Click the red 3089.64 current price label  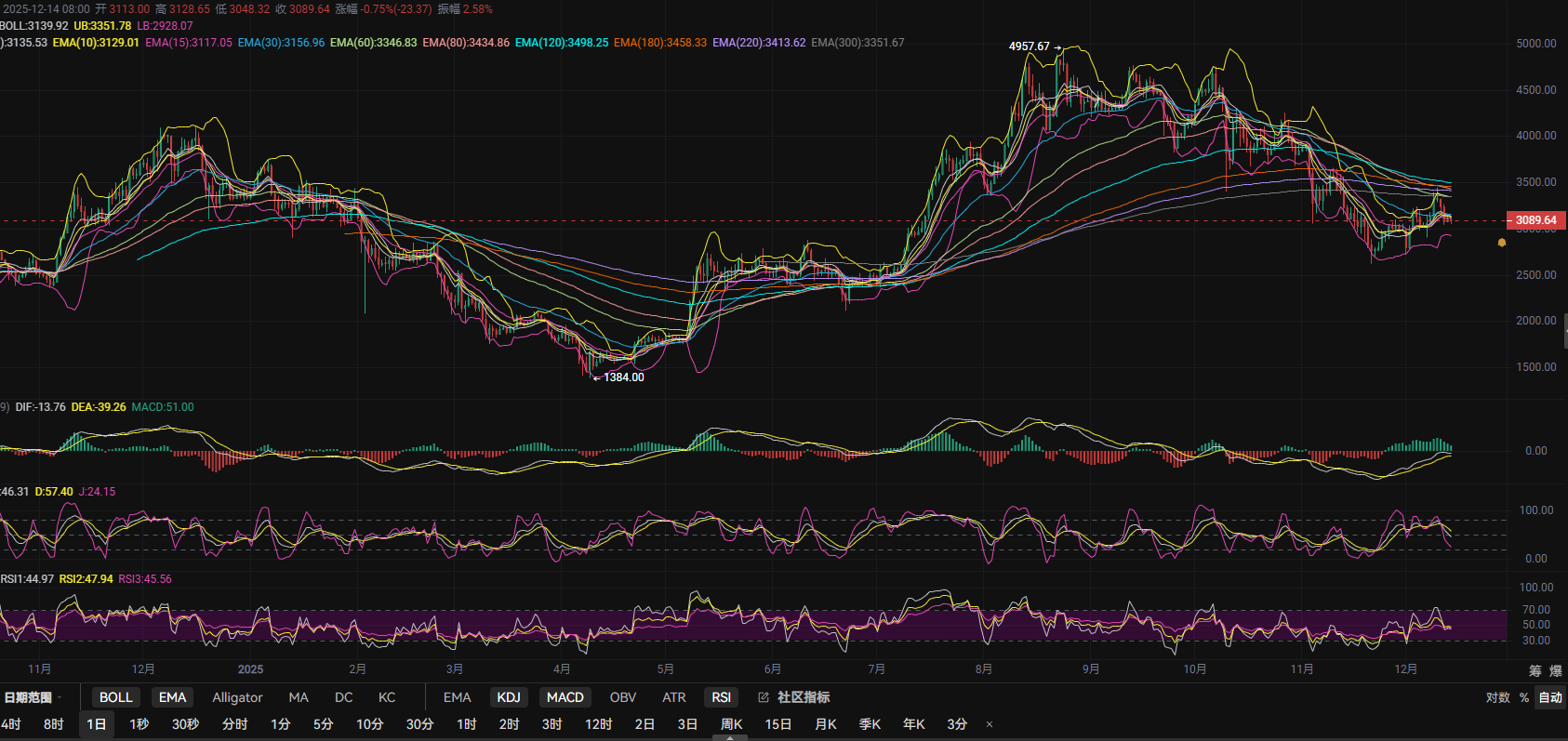(1535, 220)
